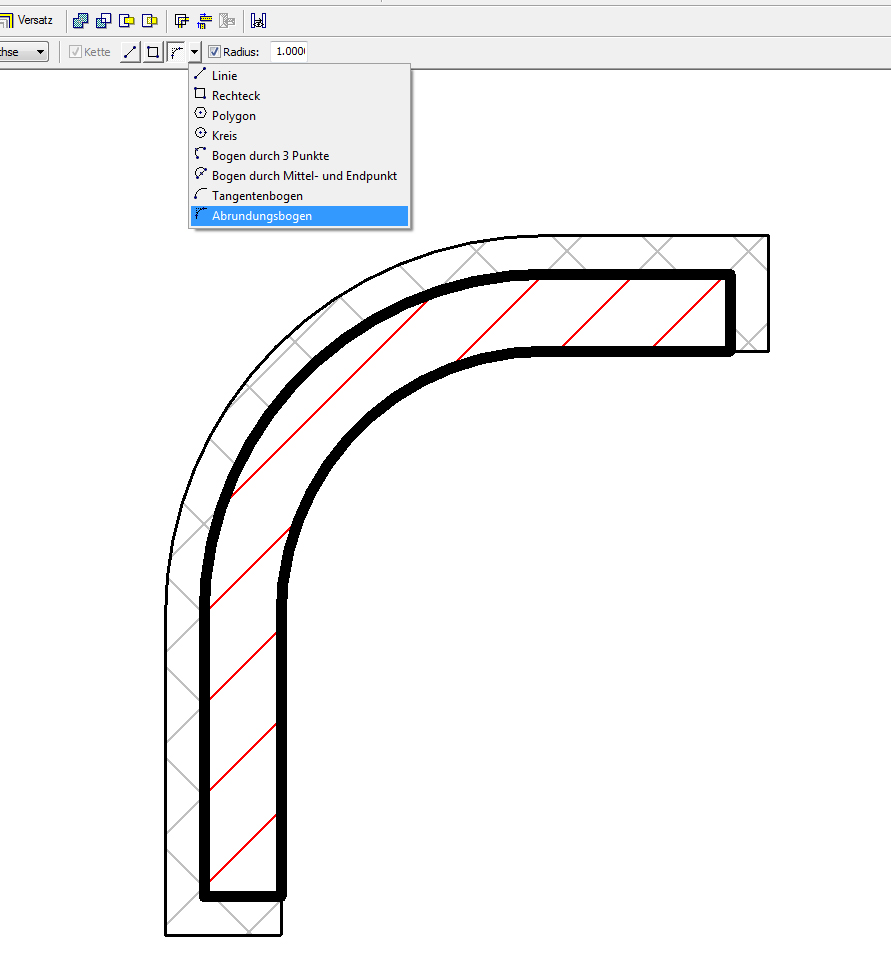Choose Linie from the draw menu

[x=299, y=76]
